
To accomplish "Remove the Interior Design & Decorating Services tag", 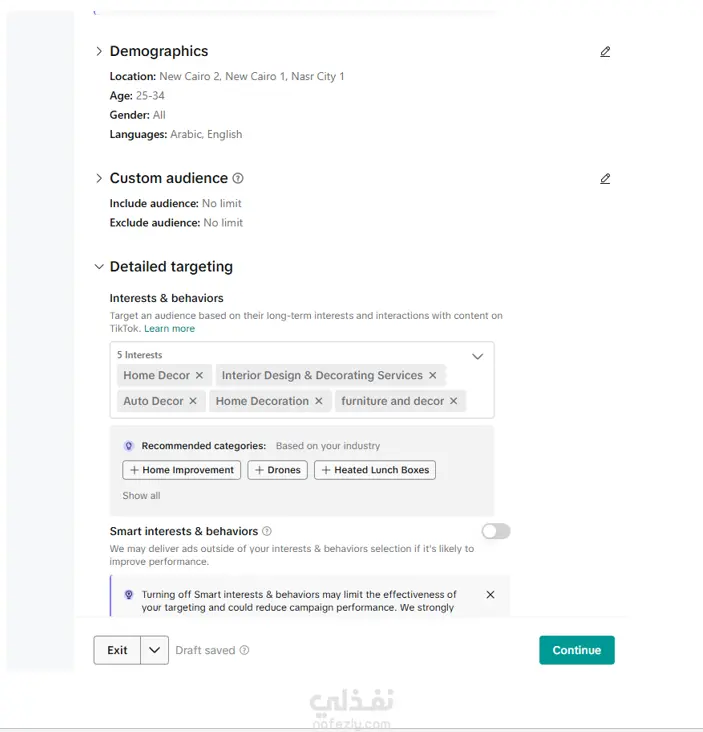I will [433, 375].
